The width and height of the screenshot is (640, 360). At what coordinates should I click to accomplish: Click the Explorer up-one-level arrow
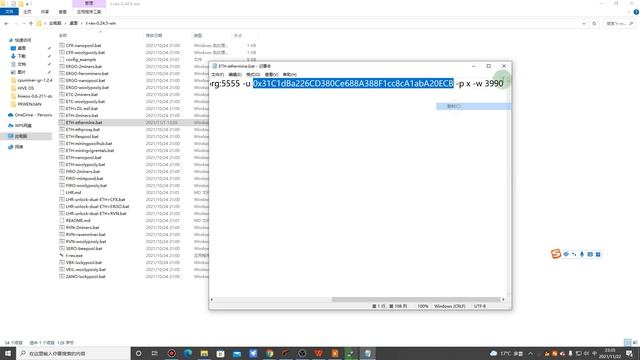(31, 23)
